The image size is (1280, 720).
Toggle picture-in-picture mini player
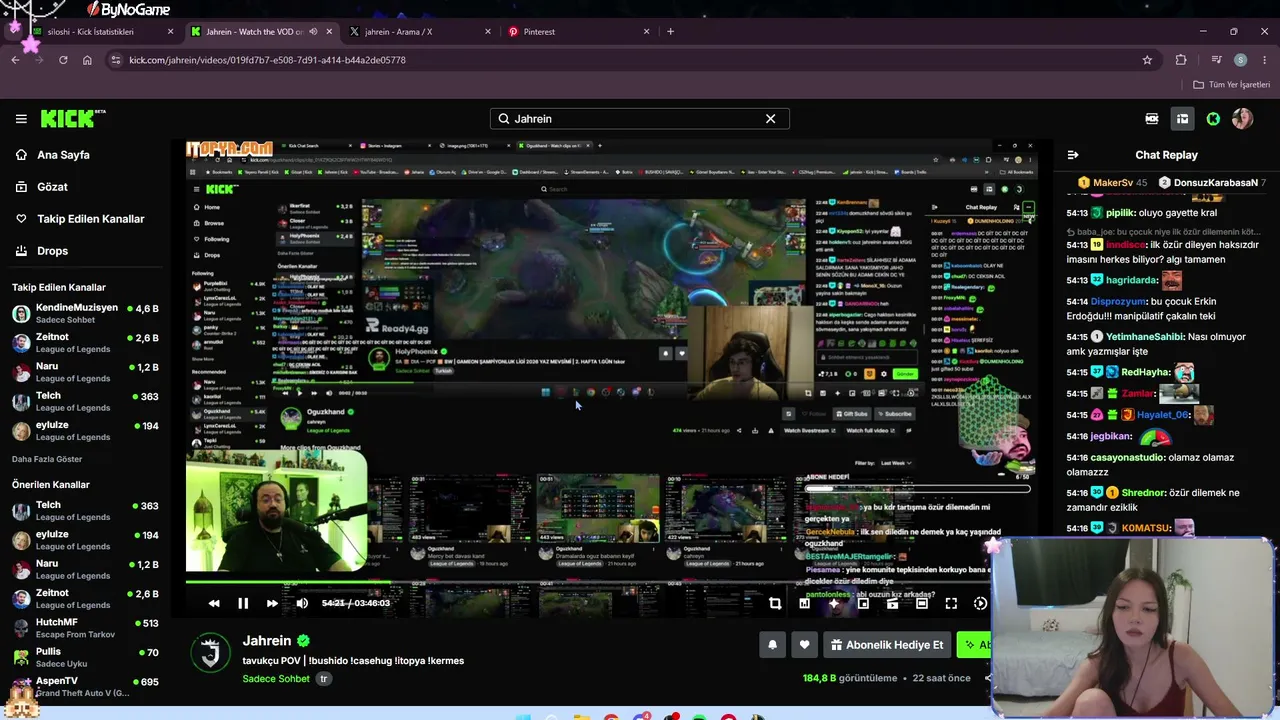click(863, 603)
